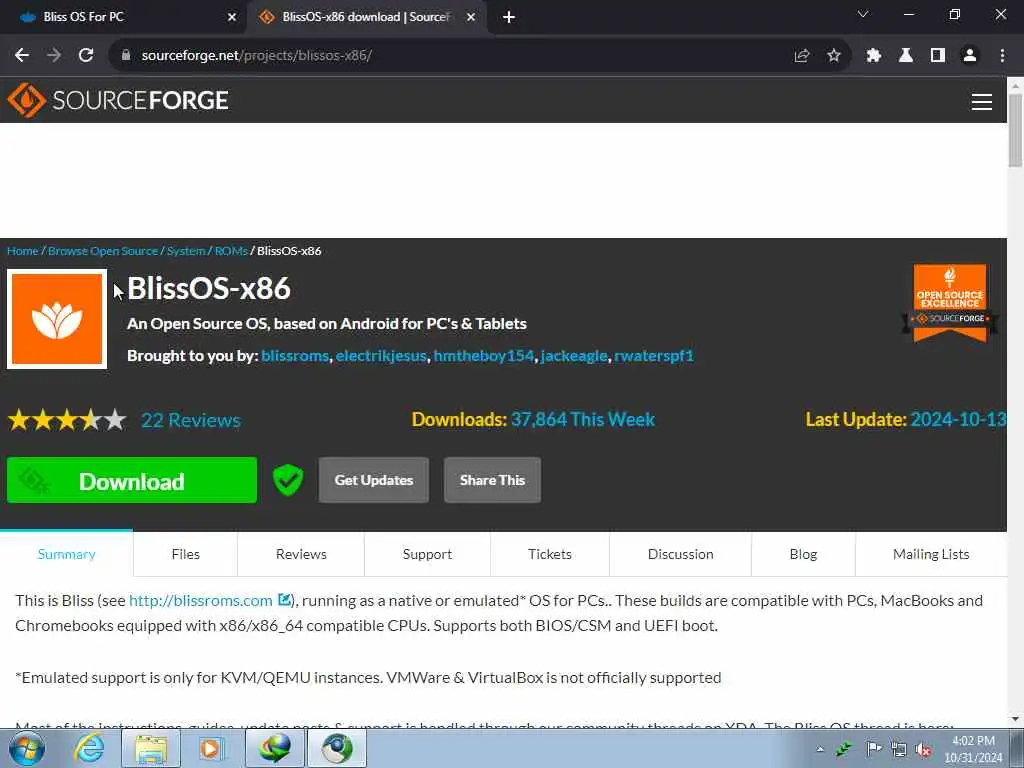The height and width of the screenshot is (768, 1024).
Task: Reload the page with refresh icon
Action: coord(86,56)
